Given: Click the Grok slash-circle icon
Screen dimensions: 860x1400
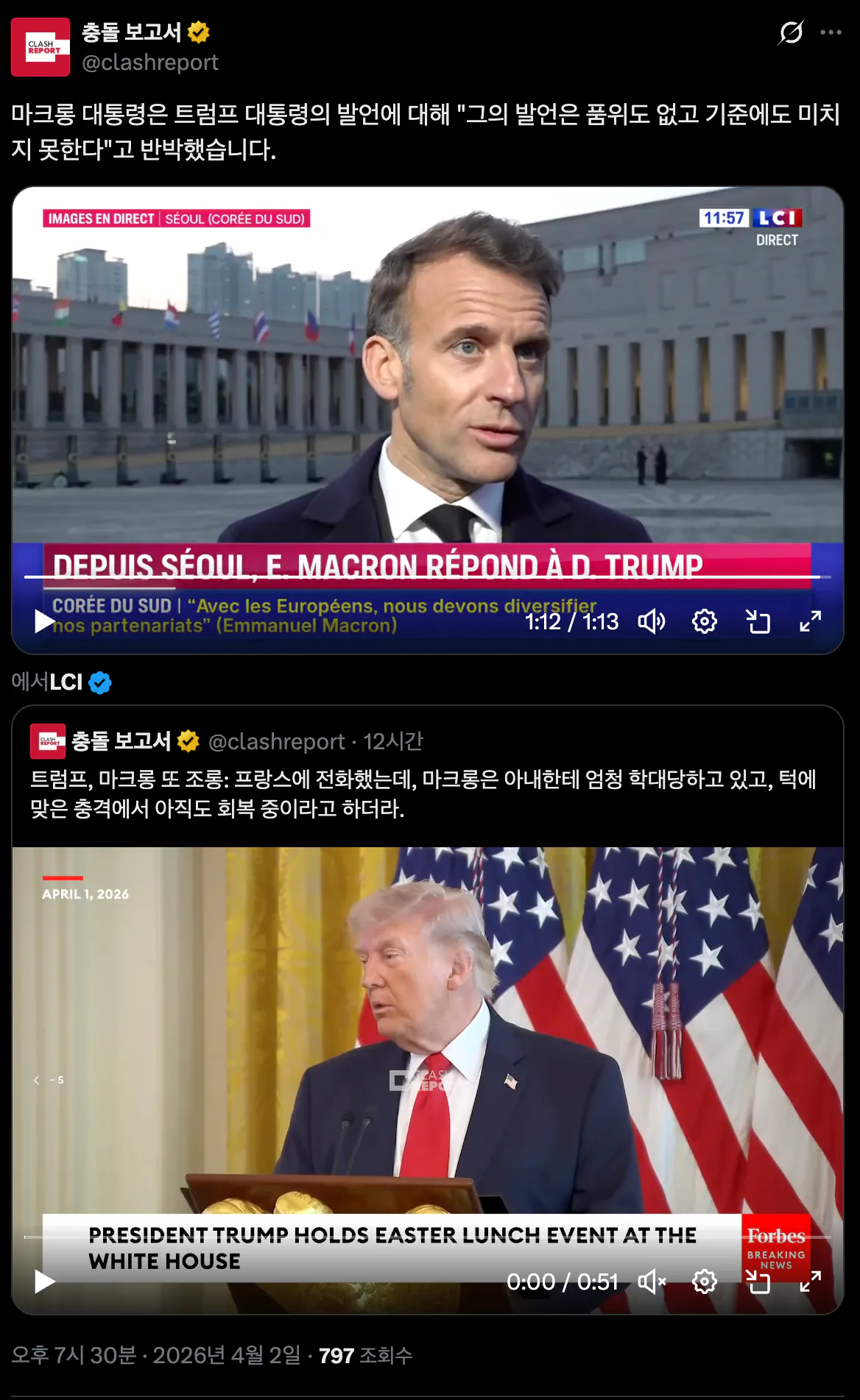Looking at the screenshot, I should (x=791, y=32).
